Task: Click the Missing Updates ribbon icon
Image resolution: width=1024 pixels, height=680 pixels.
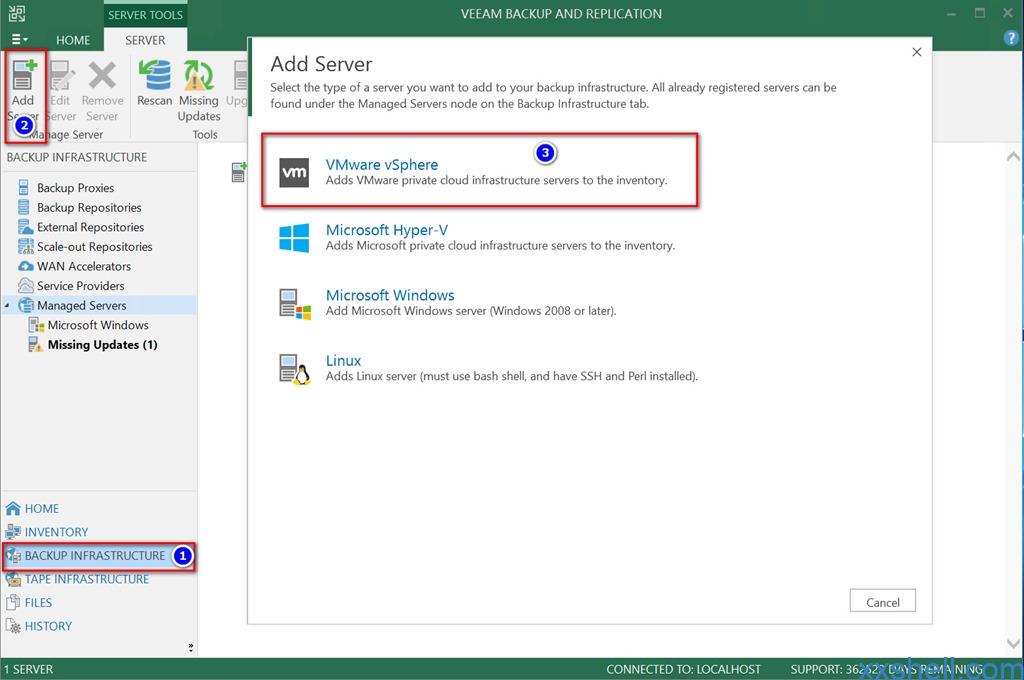Action: pos(199,75)
